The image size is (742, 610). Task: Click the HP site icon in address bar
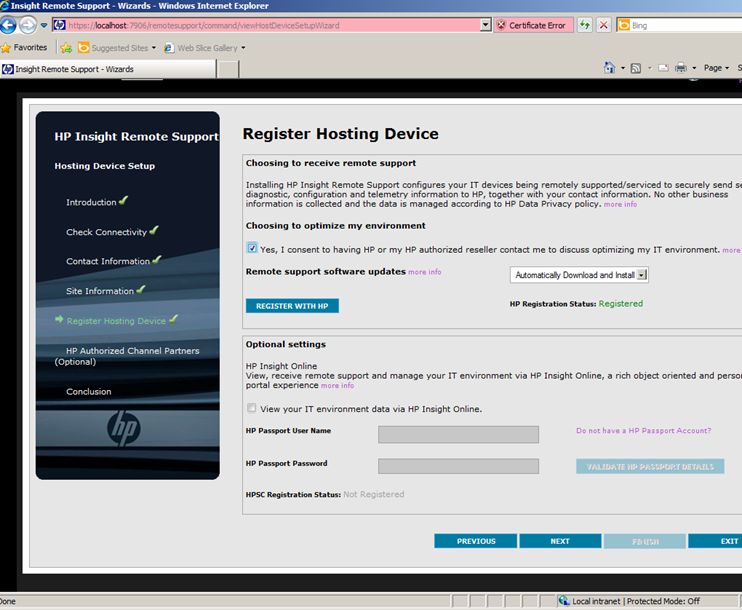(60, 25)
